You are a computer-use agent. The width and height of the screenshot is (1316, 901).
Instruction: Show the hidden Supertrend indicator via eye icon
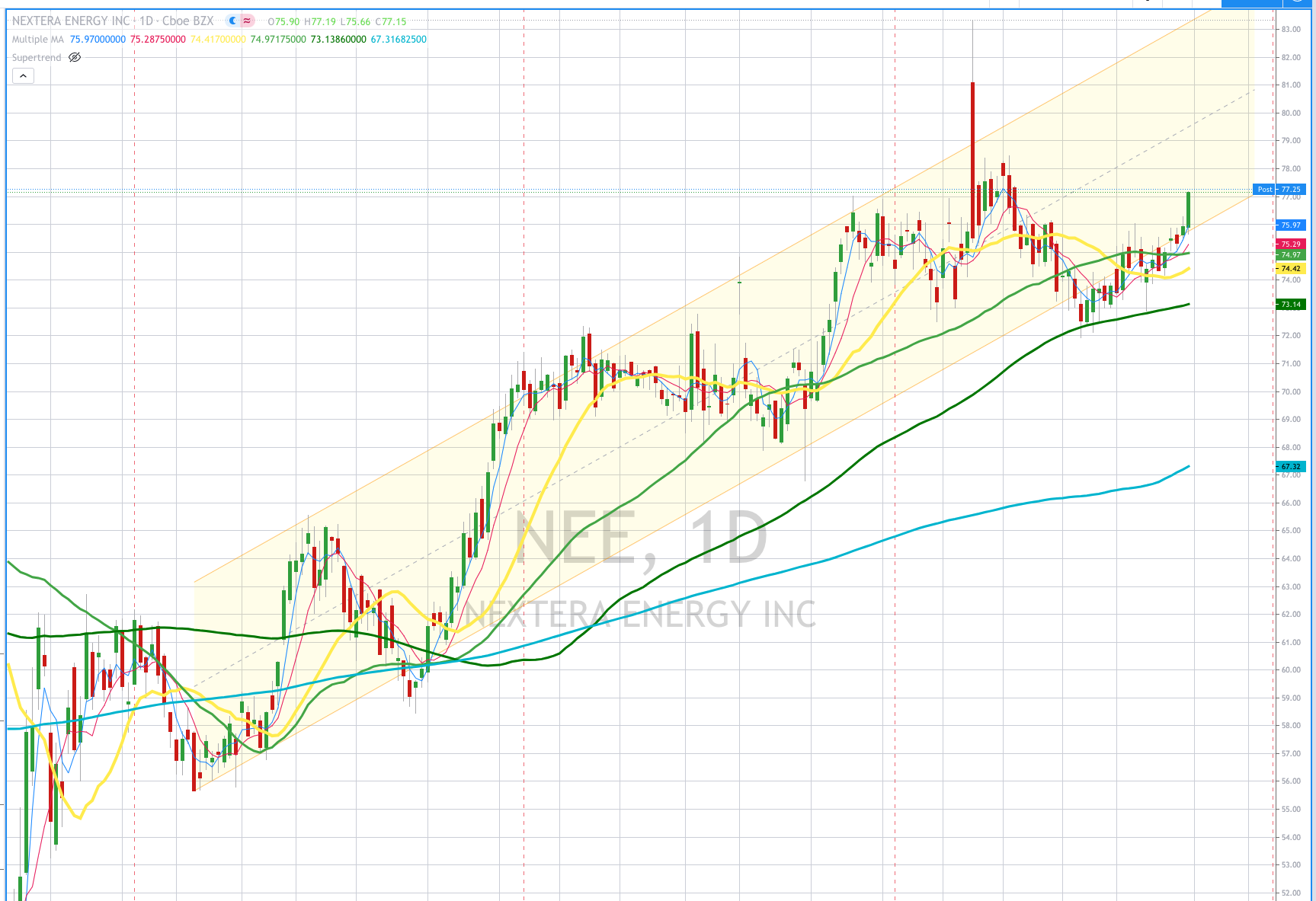click(x=75, y=57)
